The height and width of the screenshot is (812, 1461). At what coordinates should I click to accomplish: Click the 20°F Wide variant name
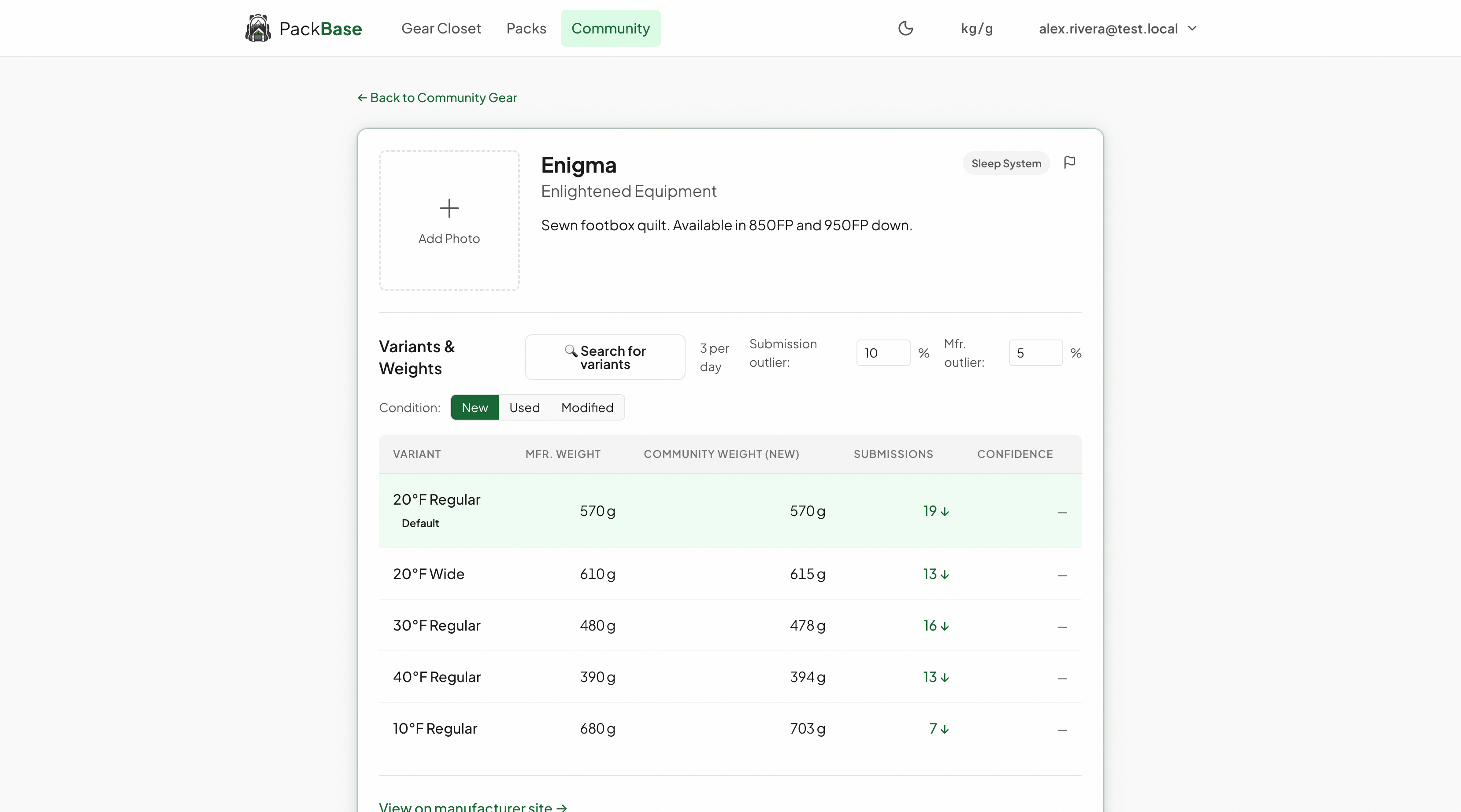[429, 574]
